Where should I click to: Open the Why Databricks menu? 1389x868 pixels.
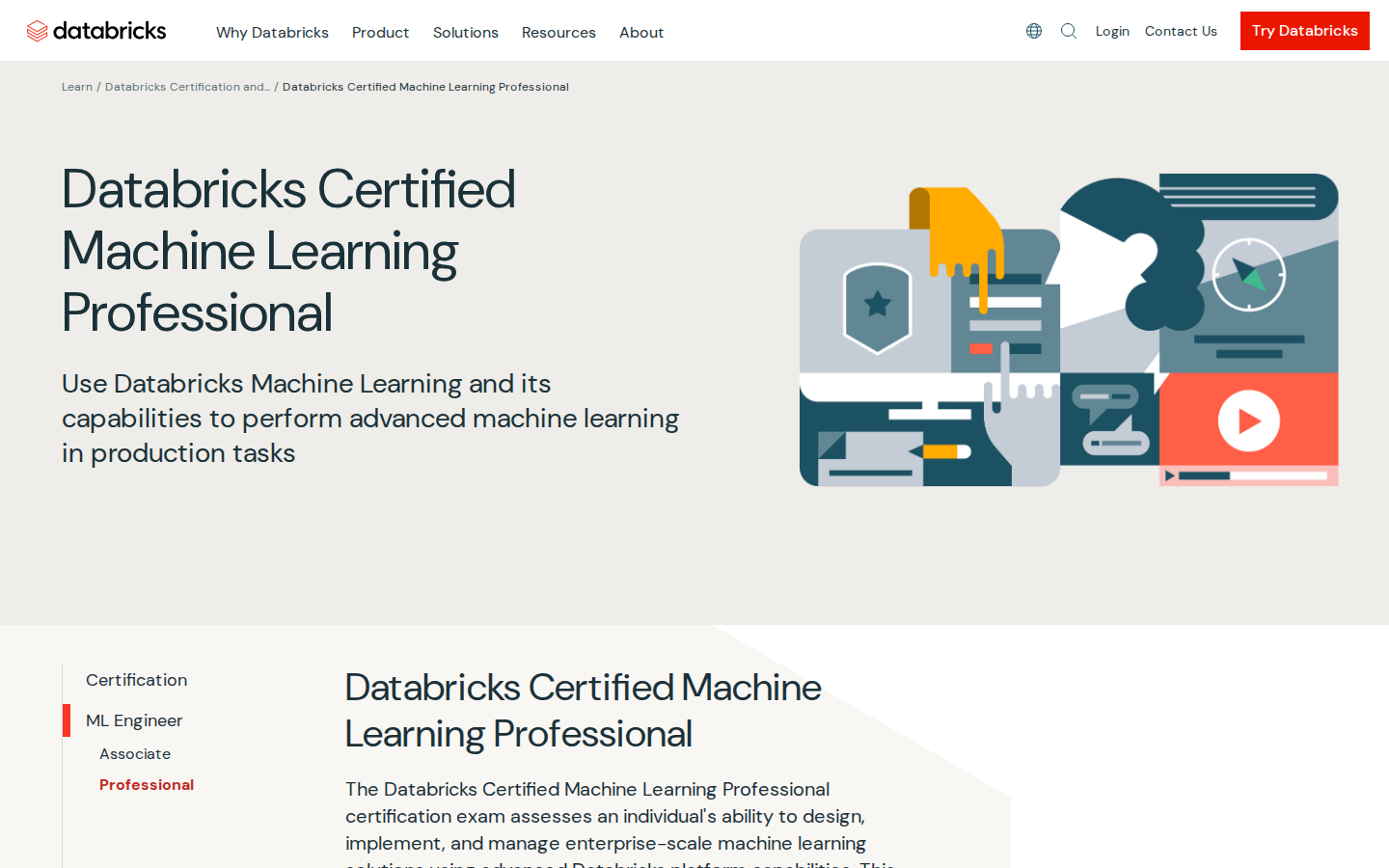coord(272,32)
